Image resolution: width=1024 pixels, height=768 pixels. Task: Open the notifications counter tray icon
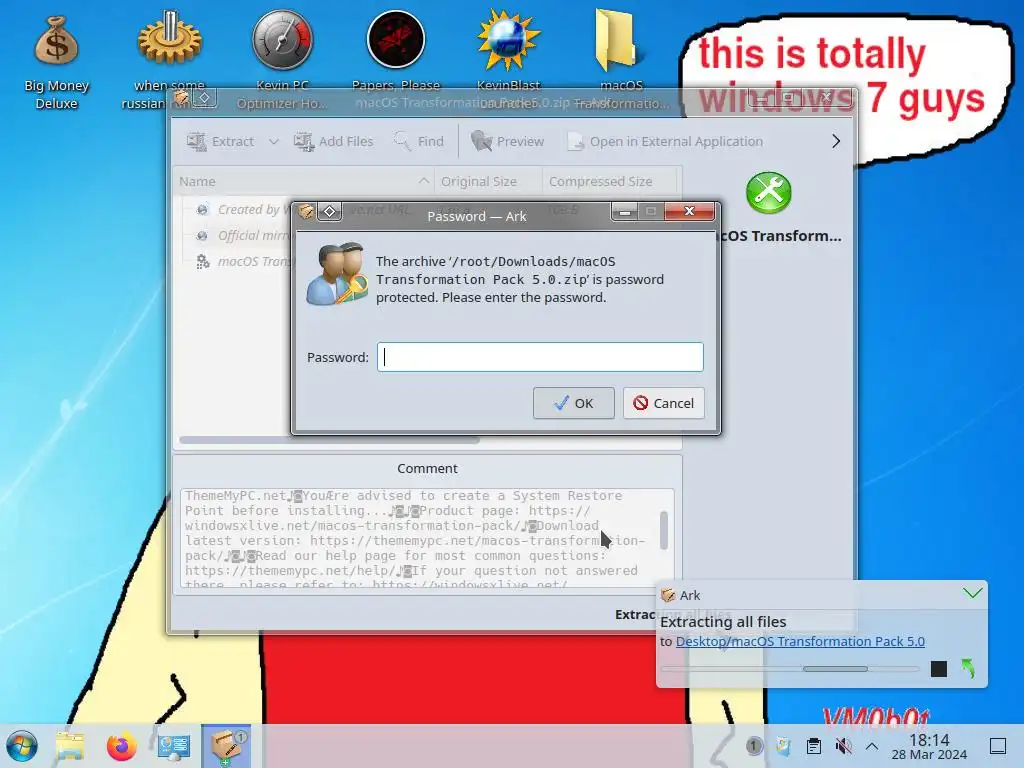(754, 746)
